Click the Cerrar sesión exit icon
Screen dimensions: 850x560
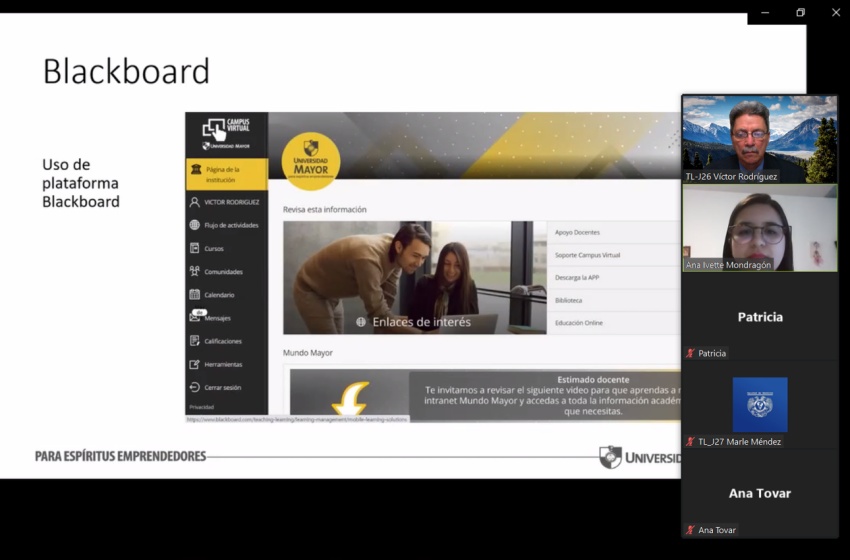[195, 387]
